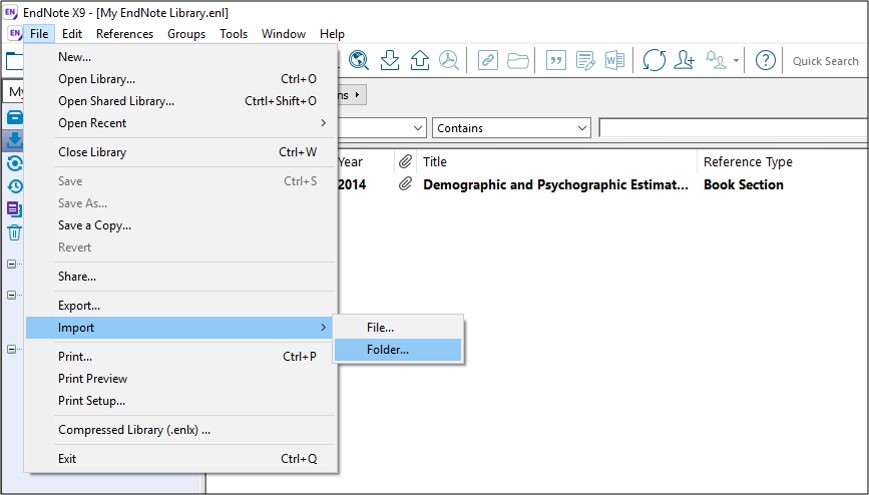
Task: Click the Open Link toolbar icon
Action: point(488,60)
